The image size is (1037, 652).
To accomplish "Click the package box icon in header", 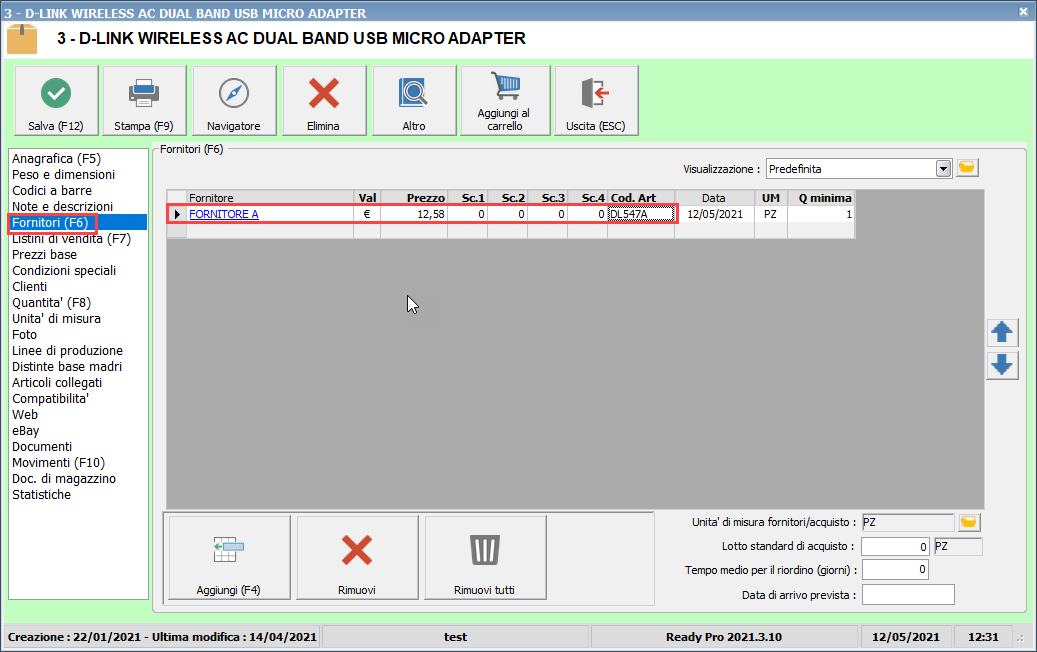I will [22, 39].
